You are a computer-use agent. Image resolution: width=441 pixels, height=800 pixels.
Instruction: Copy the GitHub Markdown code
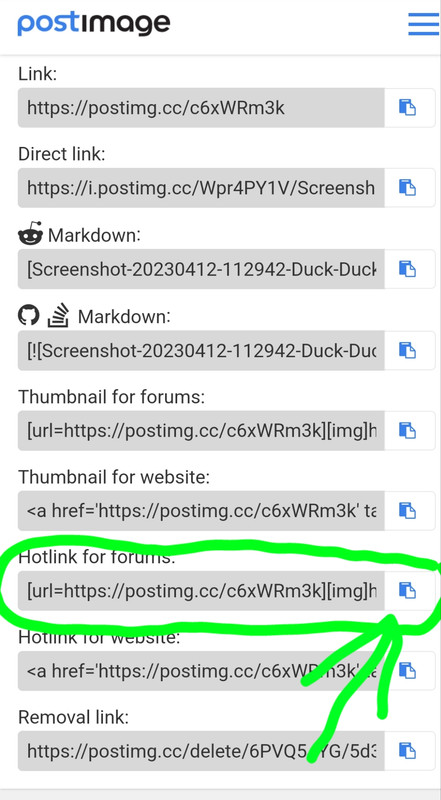[409, 351]
